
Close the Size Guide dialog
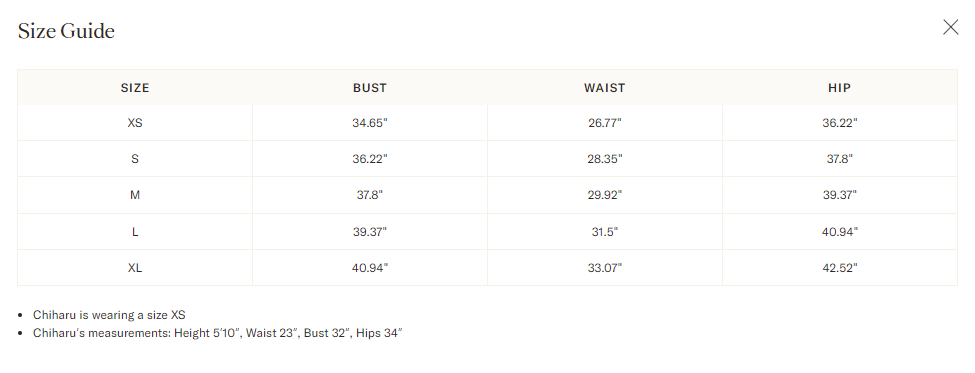tap(950, 27)
